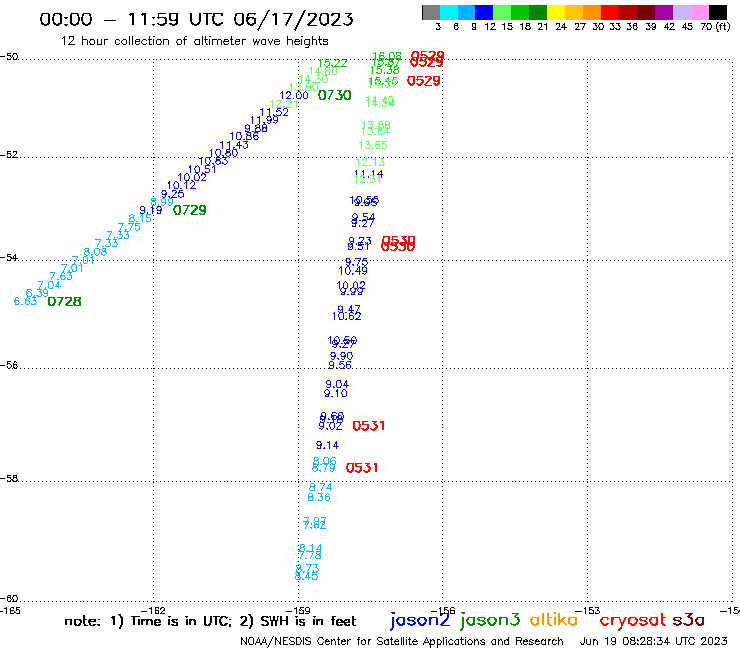Click the latitude axis label -58
Screen dimensions: 740x650
[x=9, y=479]
